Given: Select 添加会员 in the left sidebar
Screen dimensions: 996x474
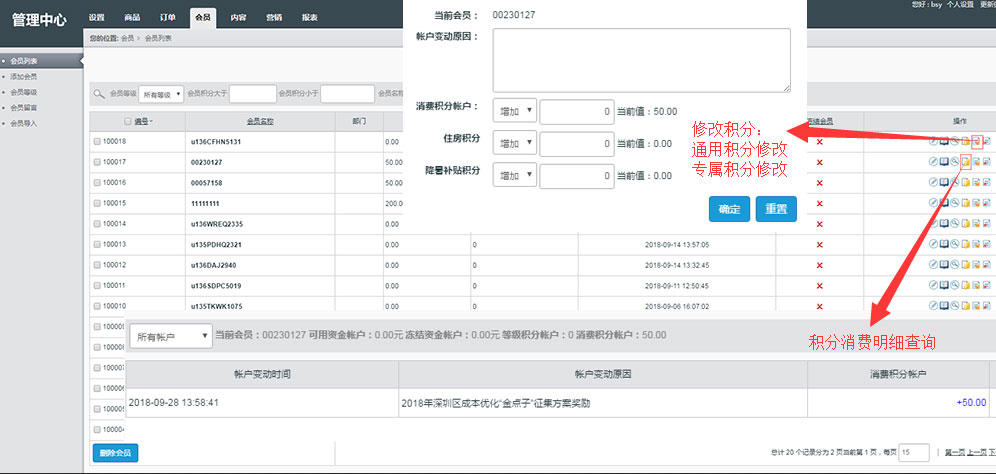Looking at the screenshot, I should point(24,76).
